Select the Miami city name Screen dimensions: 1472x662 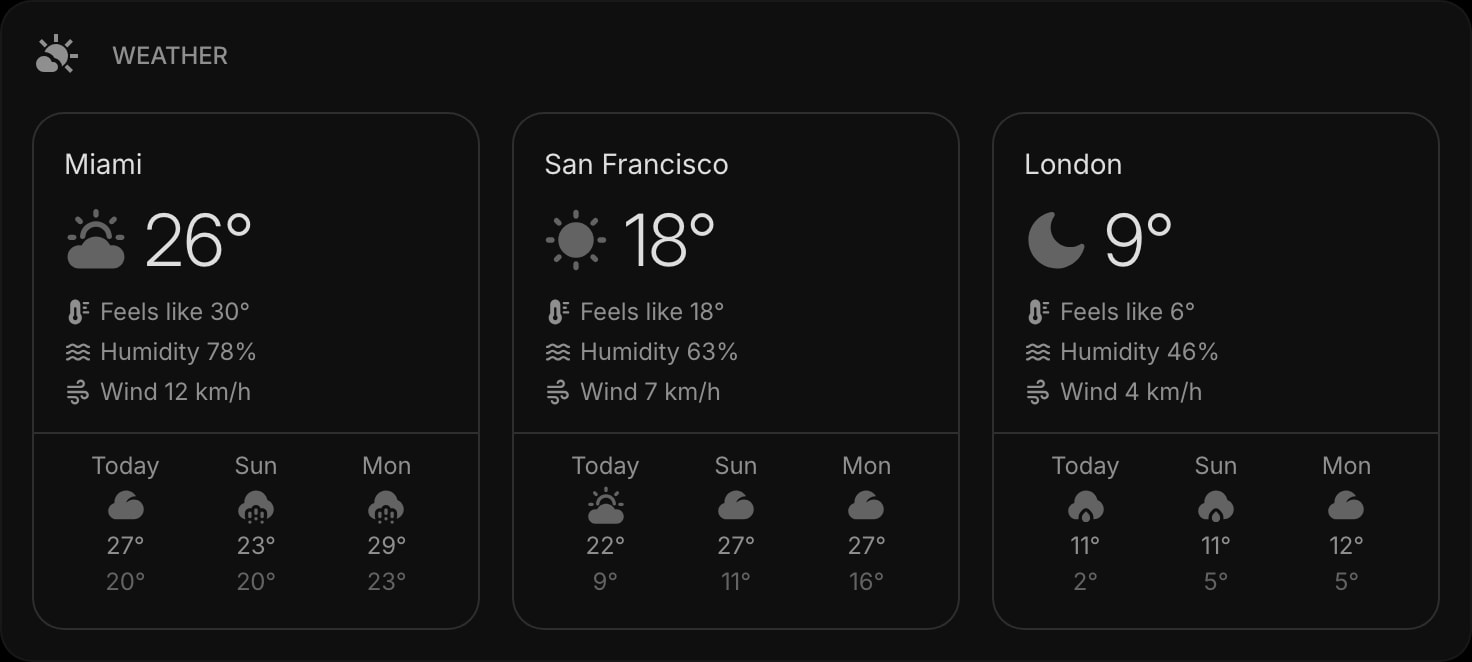tap(103, 164)
